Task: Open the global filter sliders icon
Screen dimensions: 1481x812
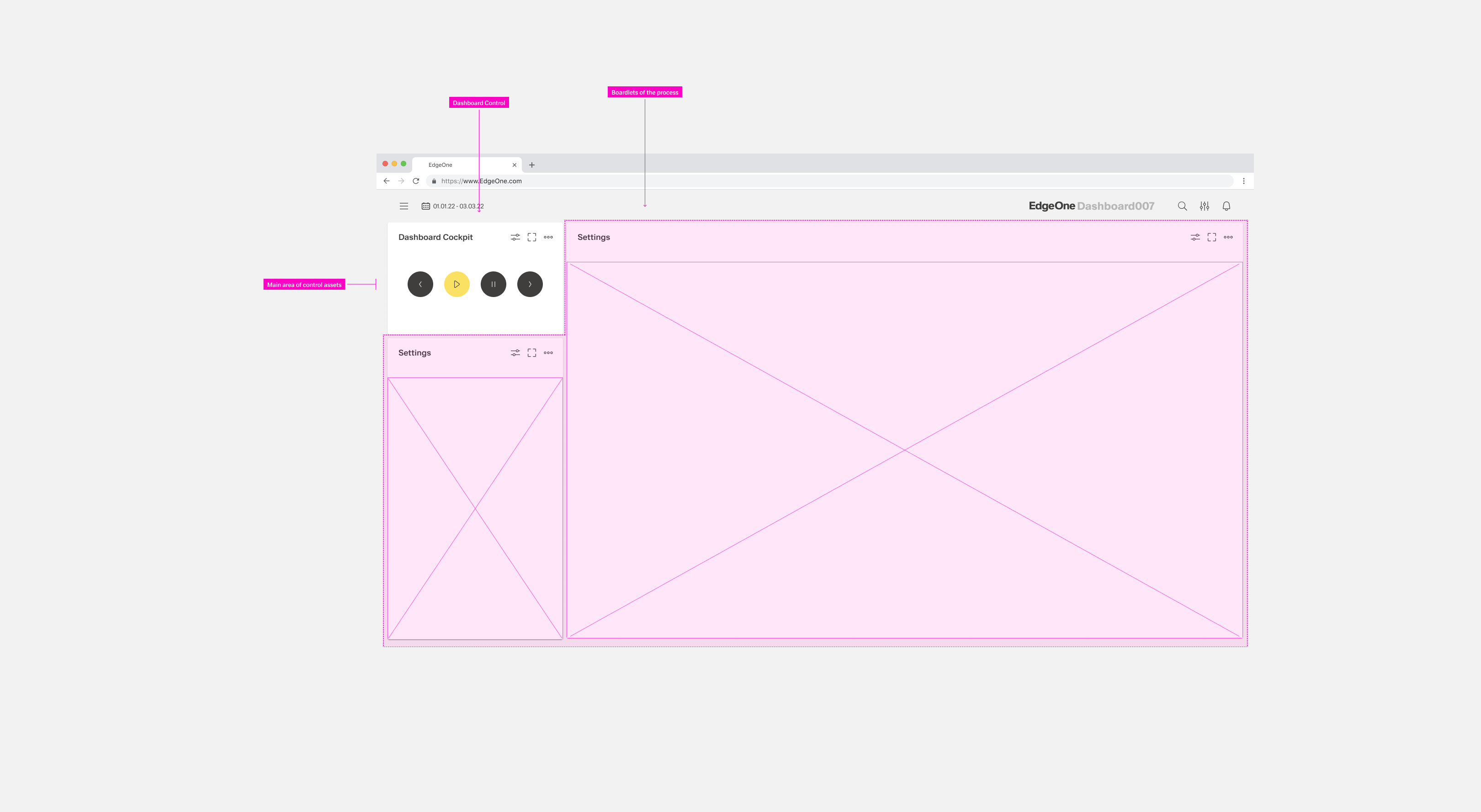Action: click(1204, 206)
